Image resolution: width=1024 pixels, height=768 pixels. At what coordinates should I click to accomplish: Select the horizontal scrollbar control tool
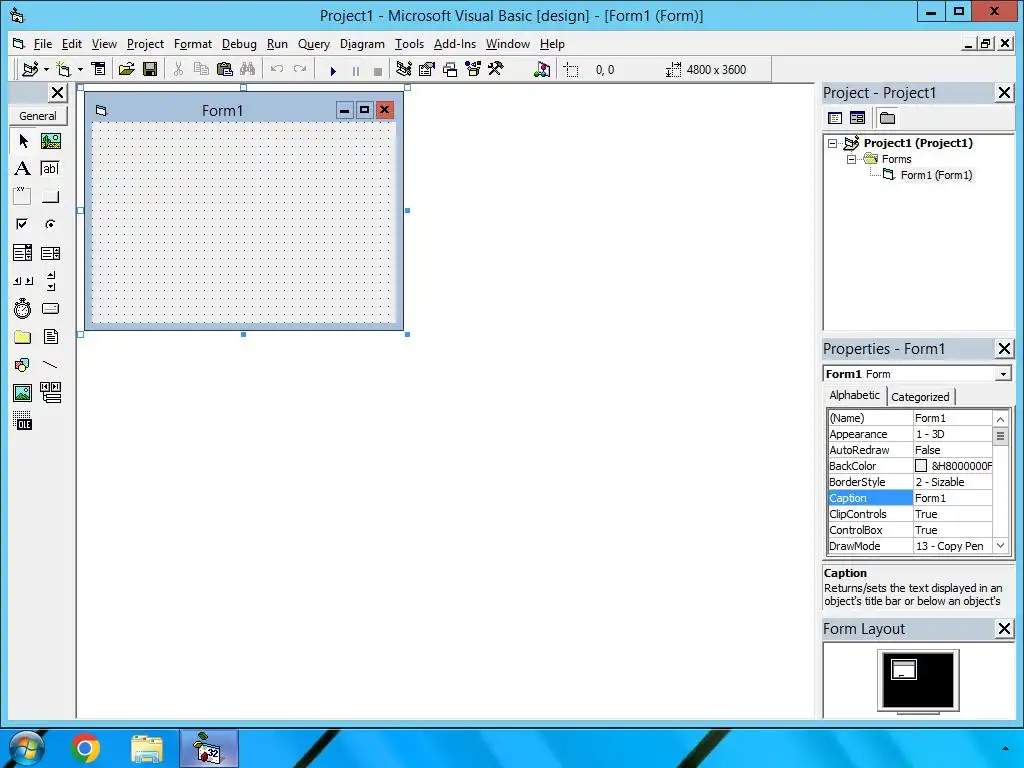point(23,281)
